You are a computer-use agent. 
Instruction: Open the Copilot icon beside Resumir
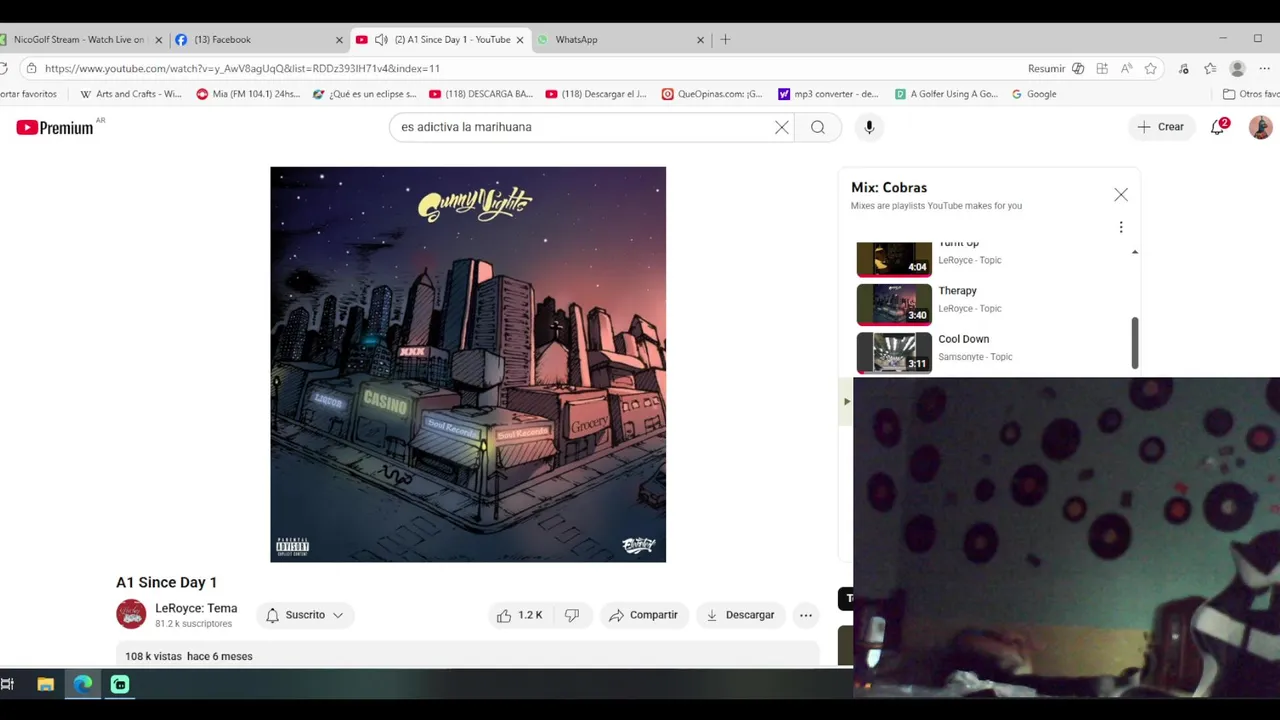1078,69
